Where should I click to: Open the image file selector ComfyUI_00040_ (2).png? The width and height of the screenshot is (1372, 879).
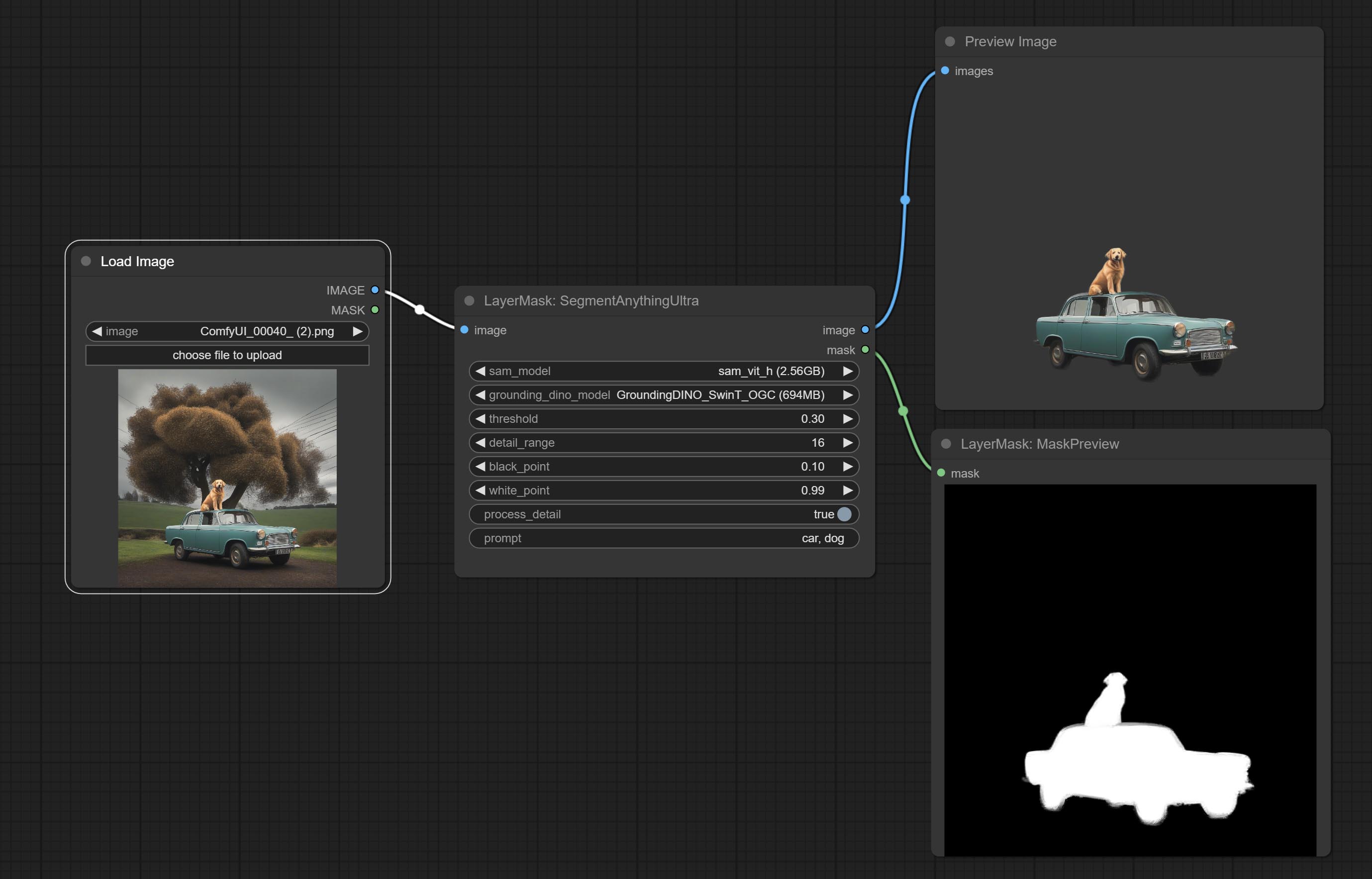point(227,332)
